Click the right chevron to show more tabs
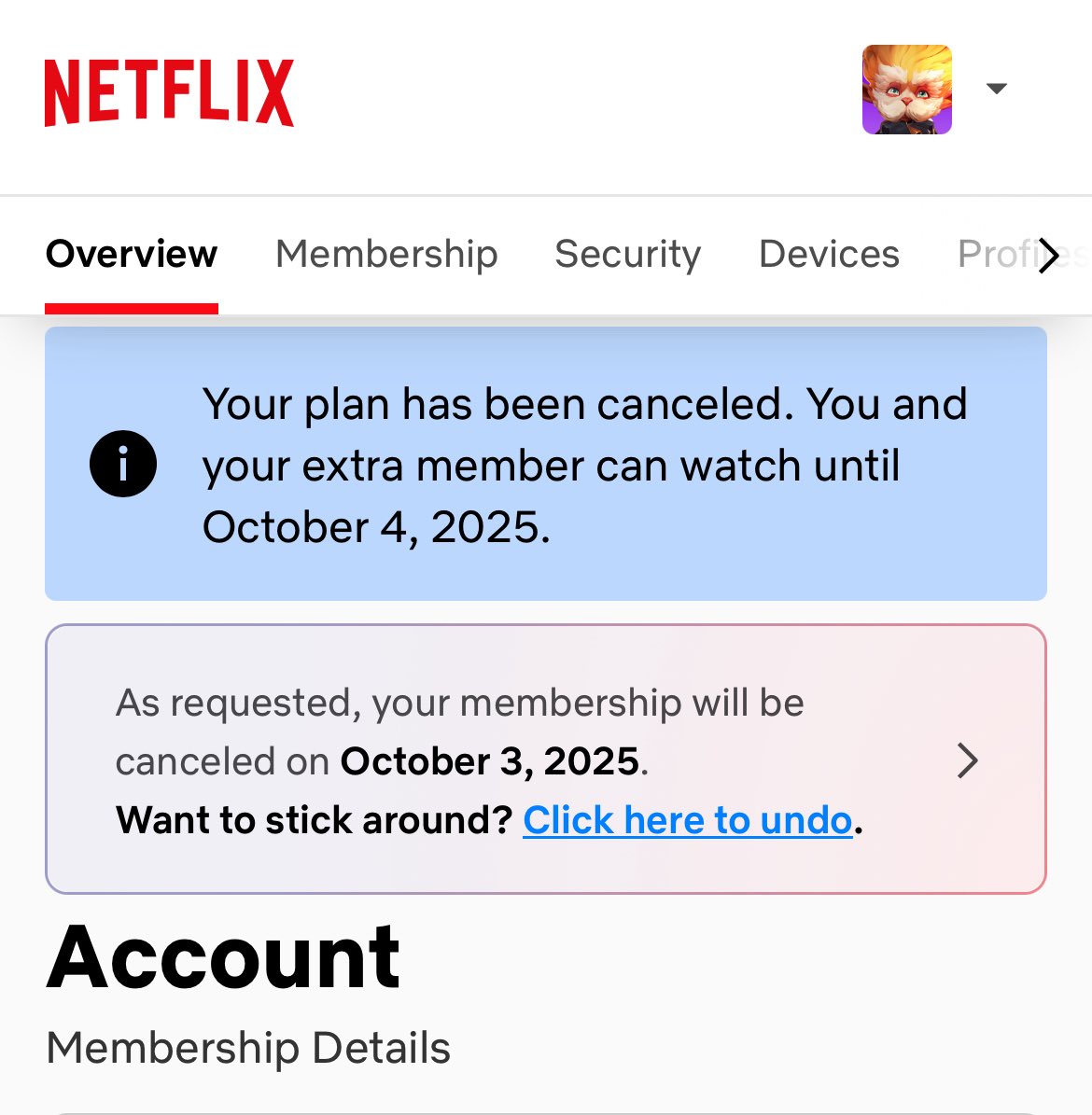This screenshot has height=1115, width=1092. tap(1049, 256)
